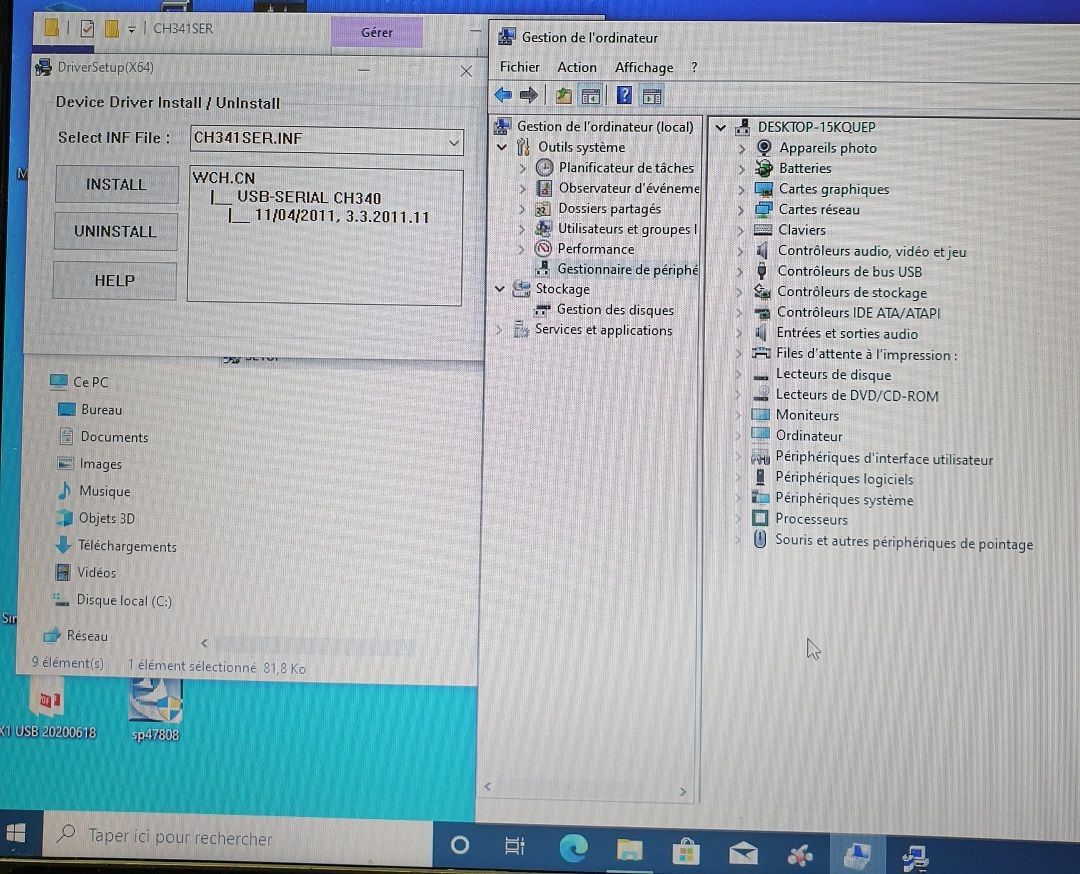
Task: Click Périphériques système icon
Action: click(x=760, y=498)
